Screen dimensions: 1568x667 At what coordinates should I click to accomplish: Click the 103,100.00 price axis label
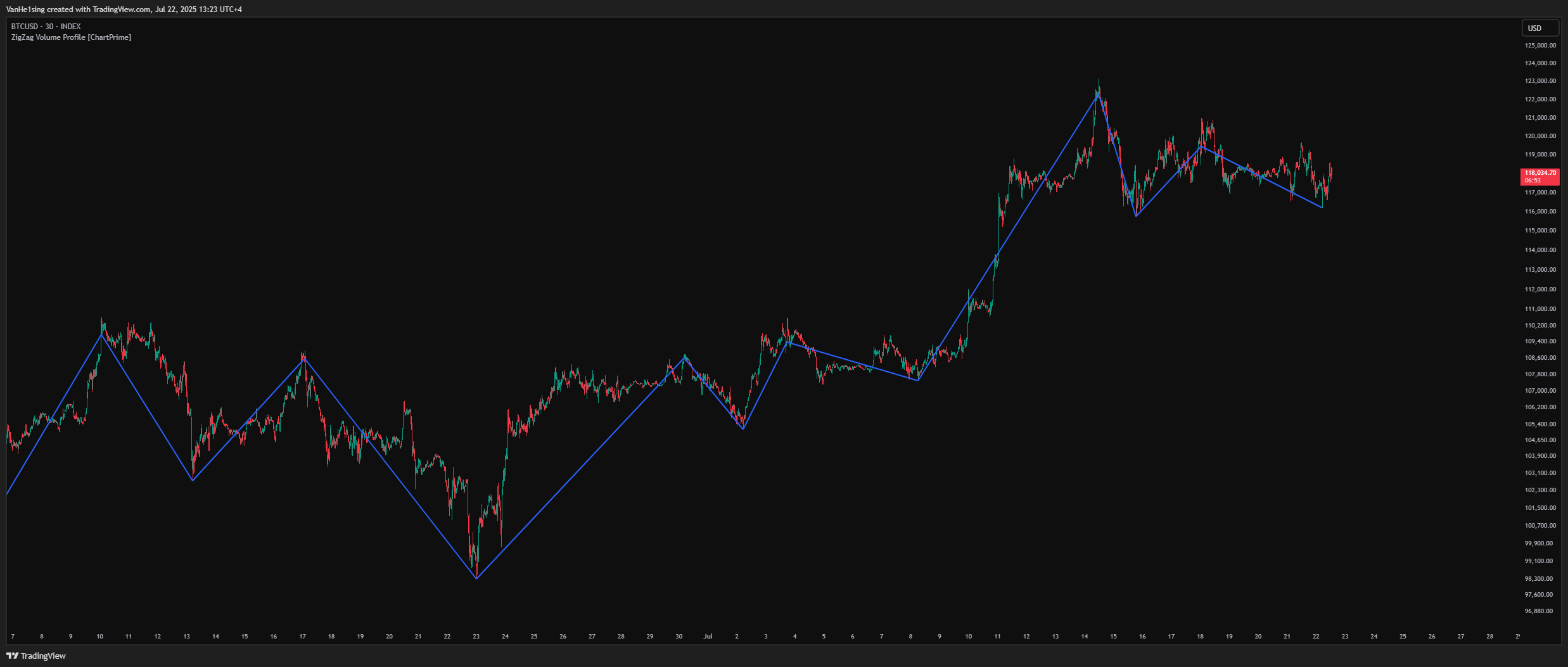coord(1540,473)
